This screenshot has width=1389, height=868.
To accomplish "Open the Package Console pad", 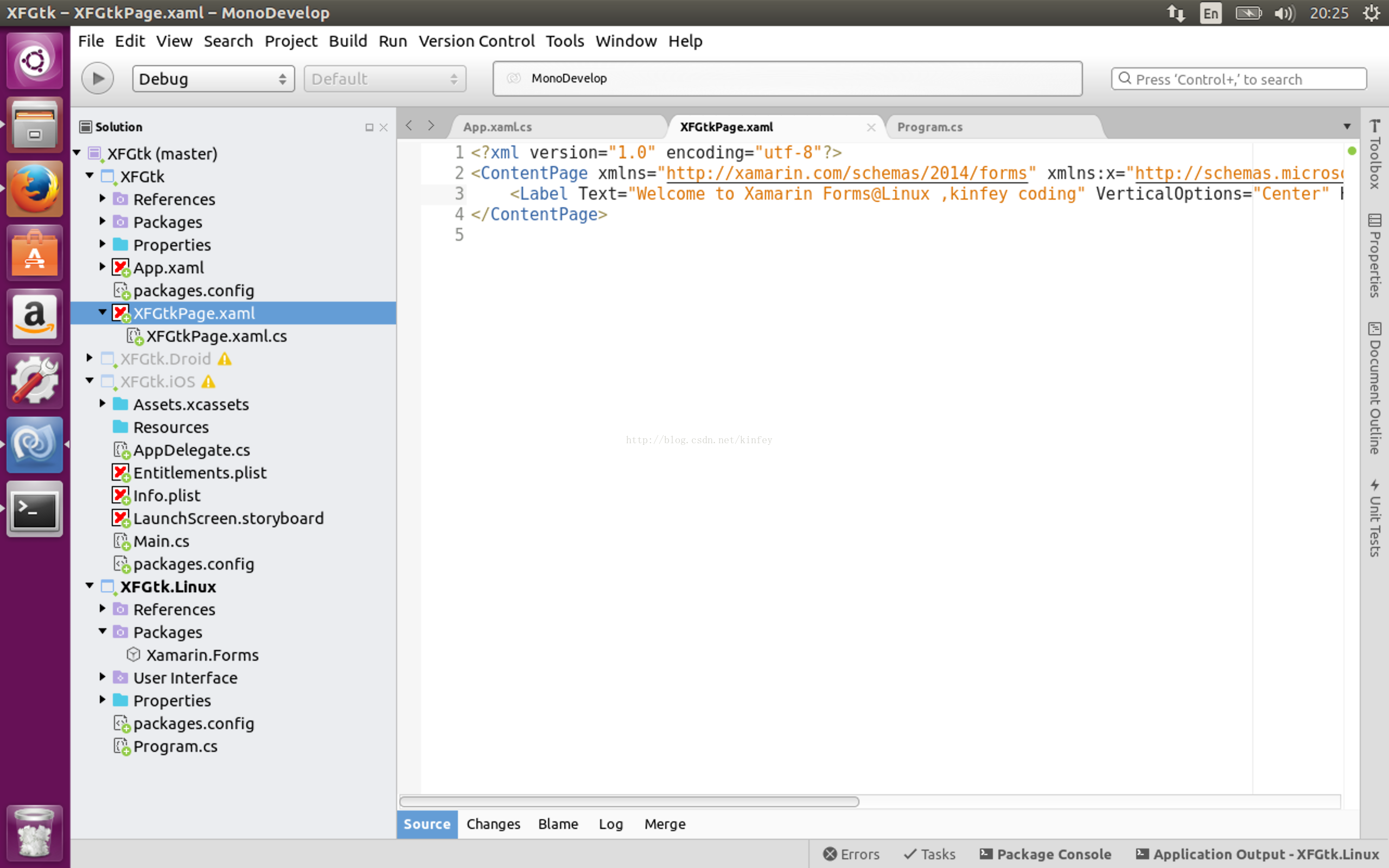I will point(1045,854).
